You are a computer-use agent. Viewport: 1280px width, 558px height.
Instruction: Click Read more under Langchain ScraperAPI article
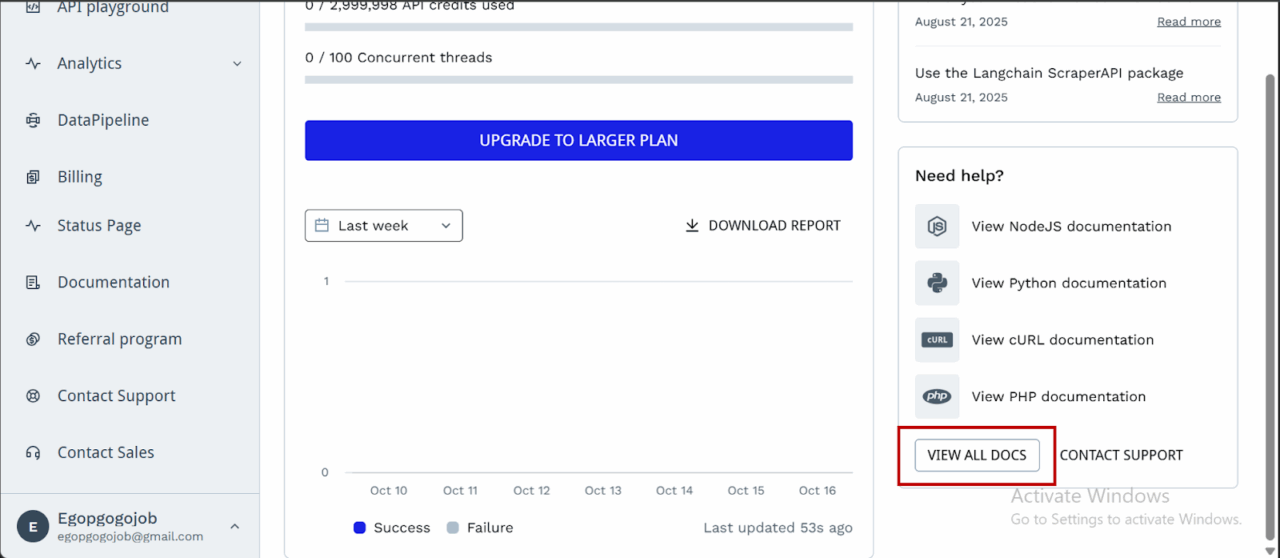(1189, 97)
